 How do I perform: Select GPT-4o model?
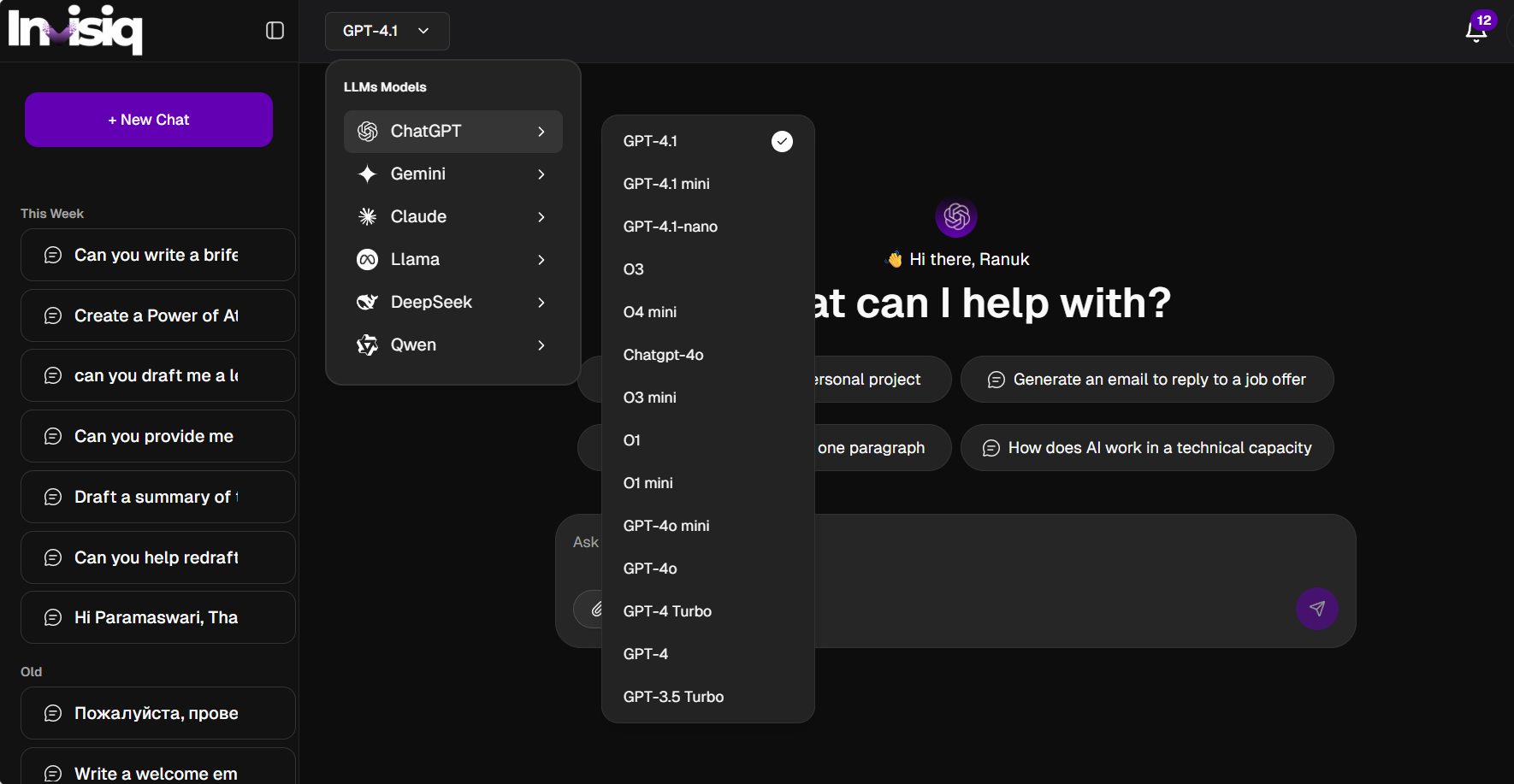[x=708, y=569]
